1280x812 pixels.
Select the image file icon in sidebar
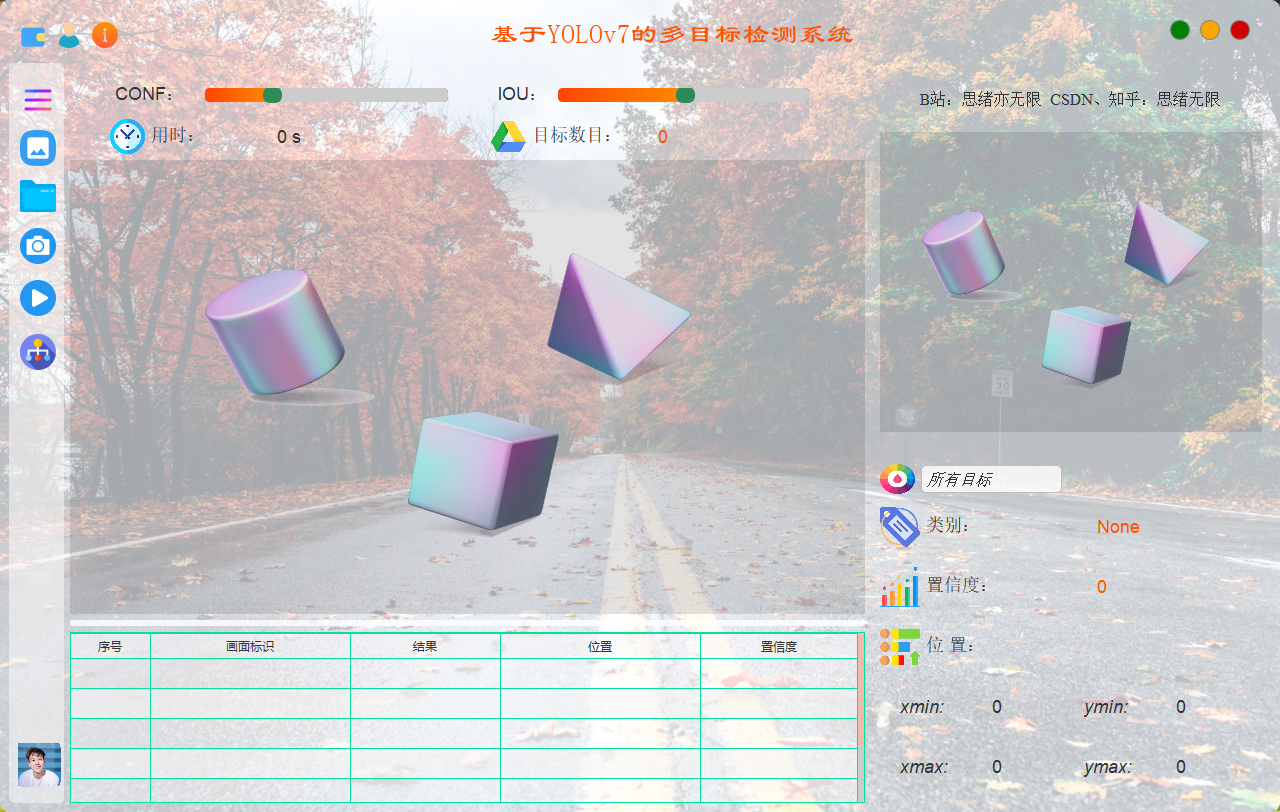38,148
